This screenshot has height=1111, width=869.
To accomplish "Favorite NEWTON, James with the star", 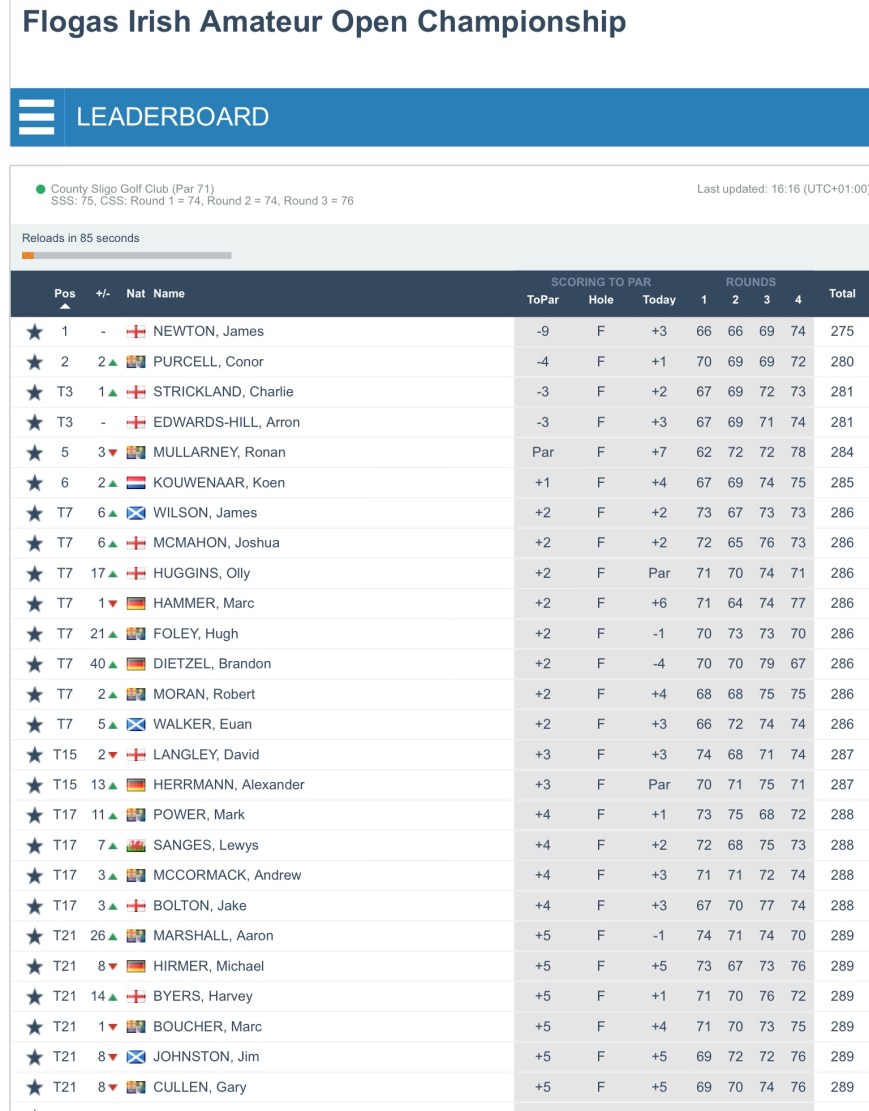I will point(35,332).
